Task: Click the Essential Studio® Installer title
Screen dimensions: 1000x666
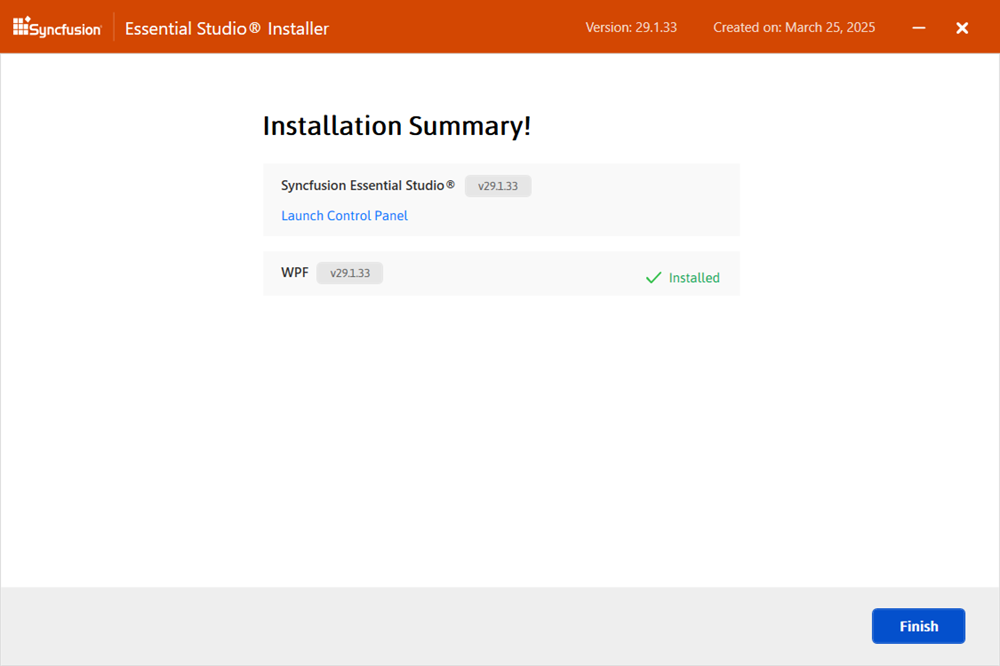Action: 227,29
